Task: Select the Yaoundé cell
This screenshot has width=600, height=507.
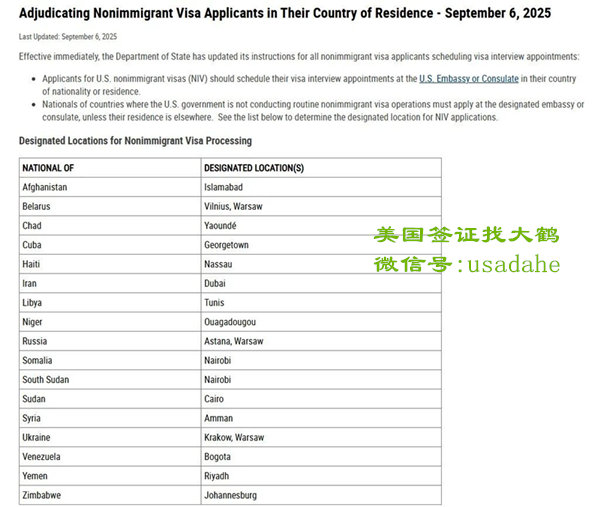Action: pos(321,226)
